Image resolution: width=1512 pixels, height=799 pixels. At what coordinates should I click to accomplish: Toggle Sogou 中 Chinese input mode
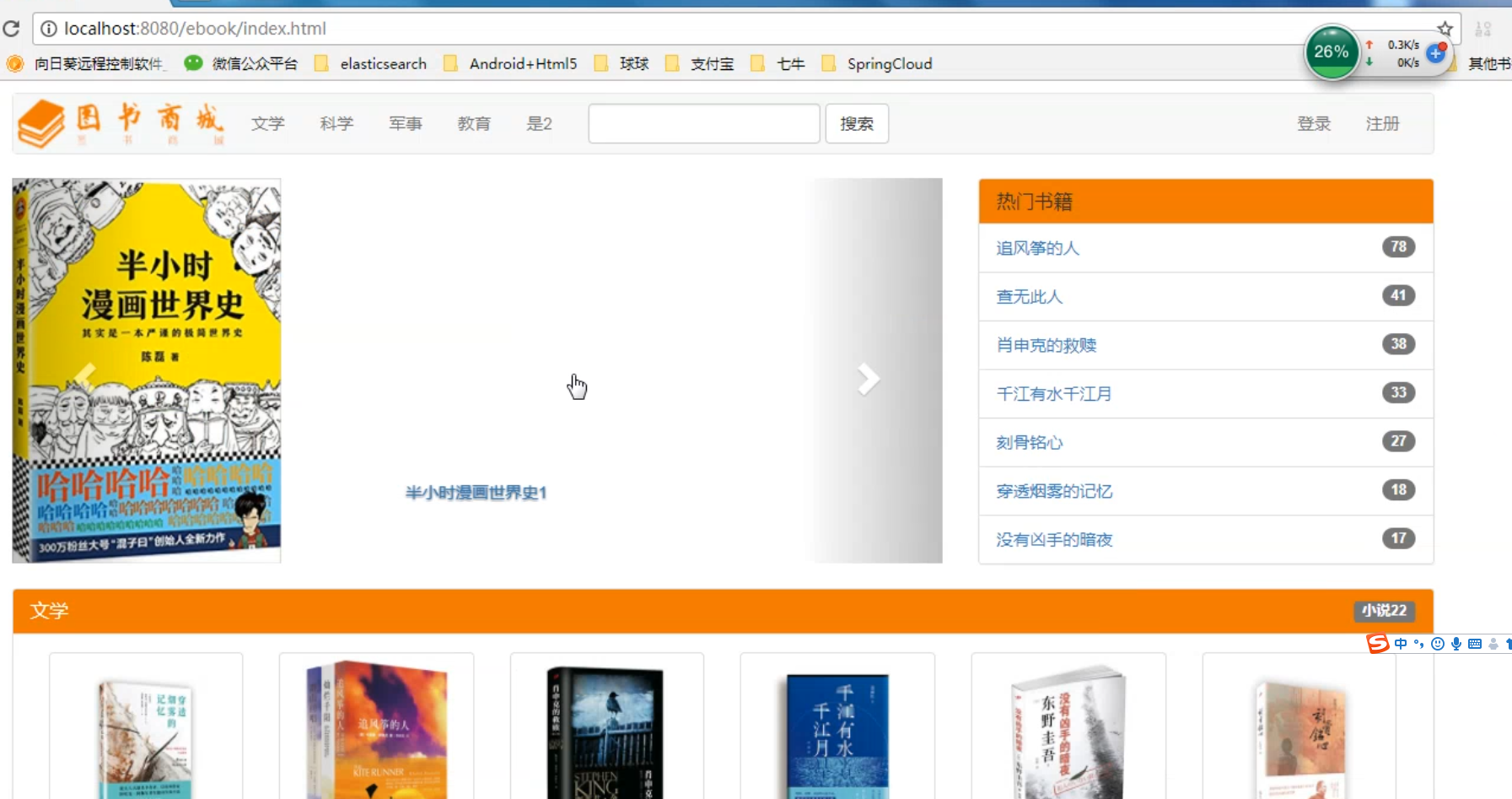point(1401,644)
